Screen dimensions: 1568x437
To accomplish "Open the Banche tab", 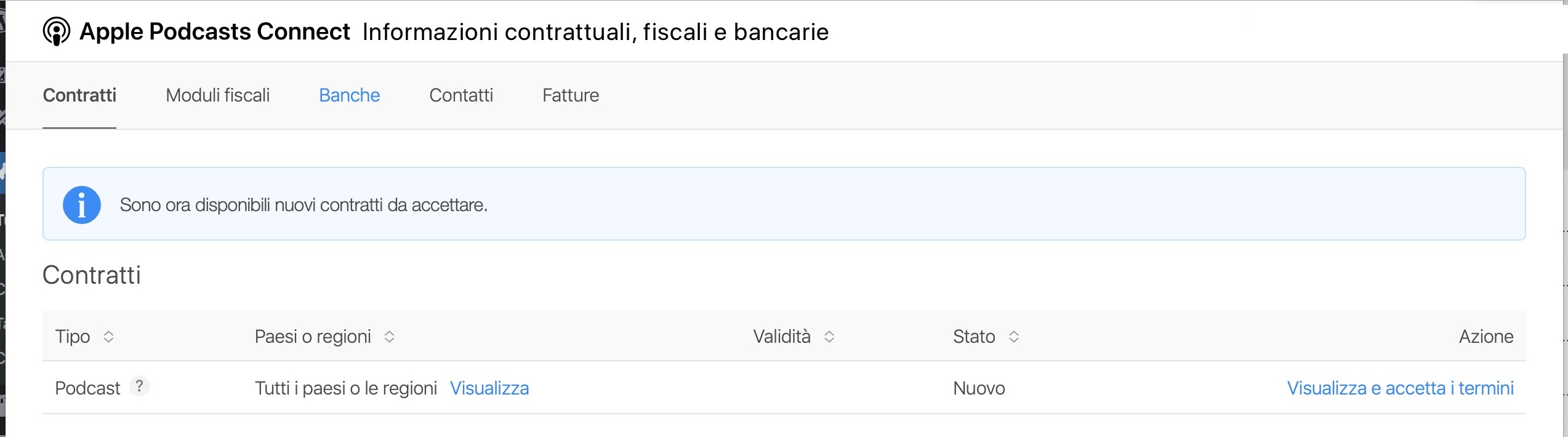I will [349, 95].
